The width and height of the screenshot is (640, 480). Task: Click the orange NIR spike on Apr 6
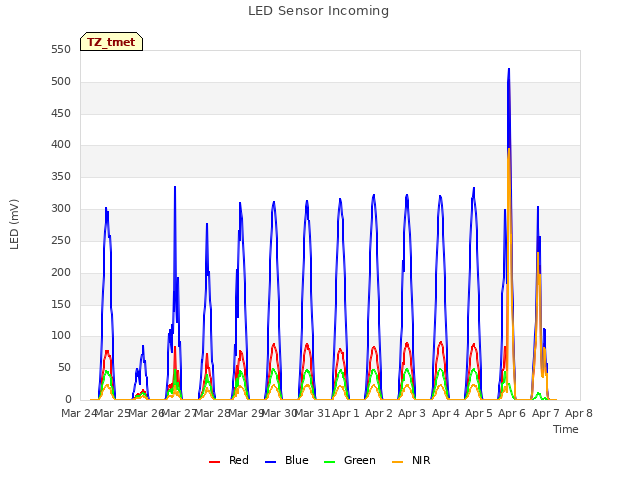pyautogui.click(x=509, y=149)
